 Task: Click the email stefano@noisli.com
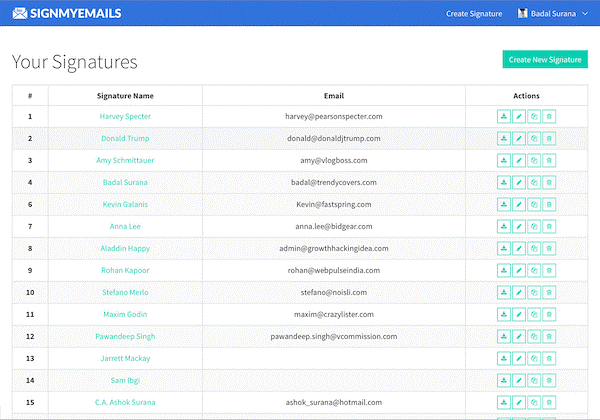tap(334, 292)
